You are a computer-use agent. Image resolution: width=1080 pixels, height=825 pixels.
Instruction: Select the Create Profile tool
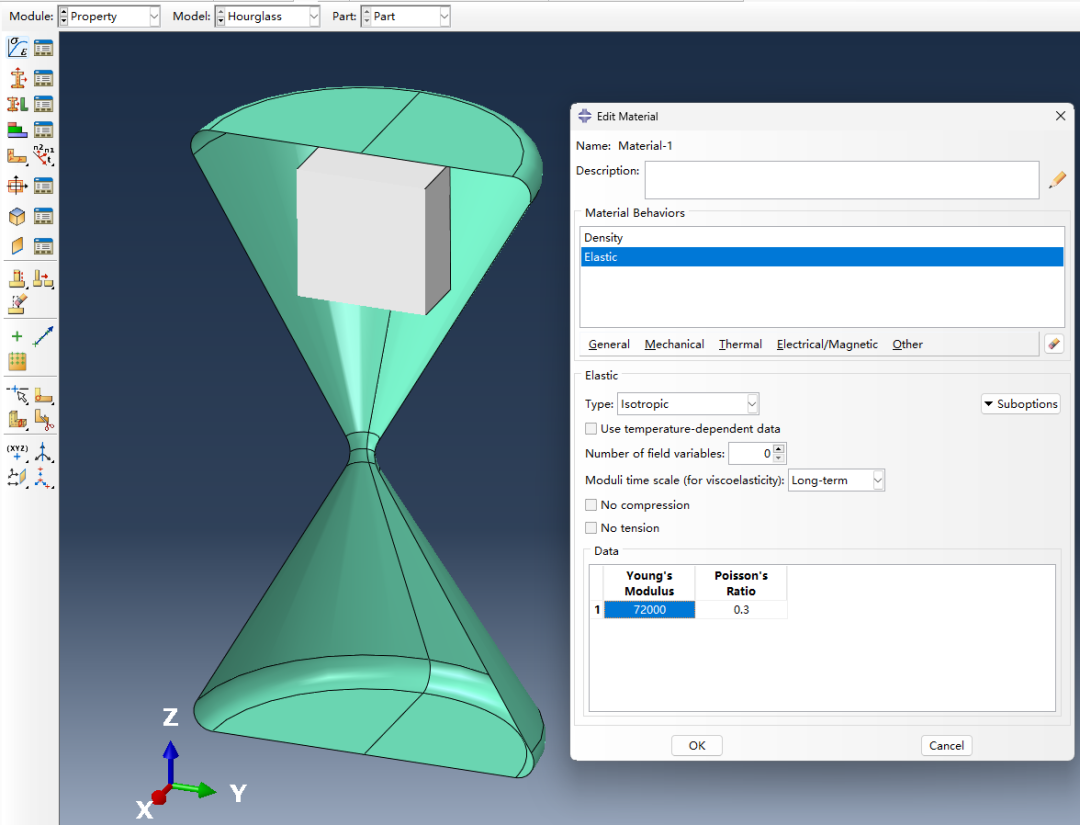click(x=17, y=185)
